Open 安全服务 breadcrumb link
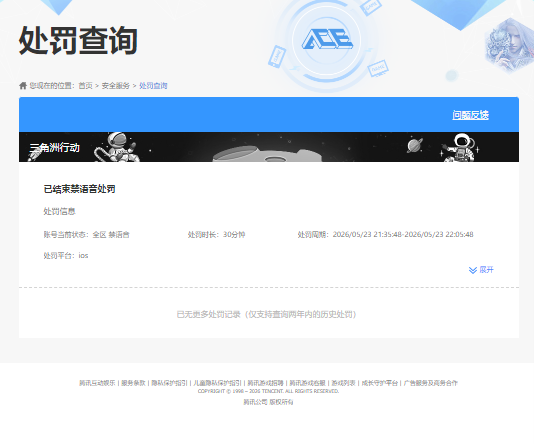Image resolution: width=534 pixels, height=444 pixels. click(115, 85)
